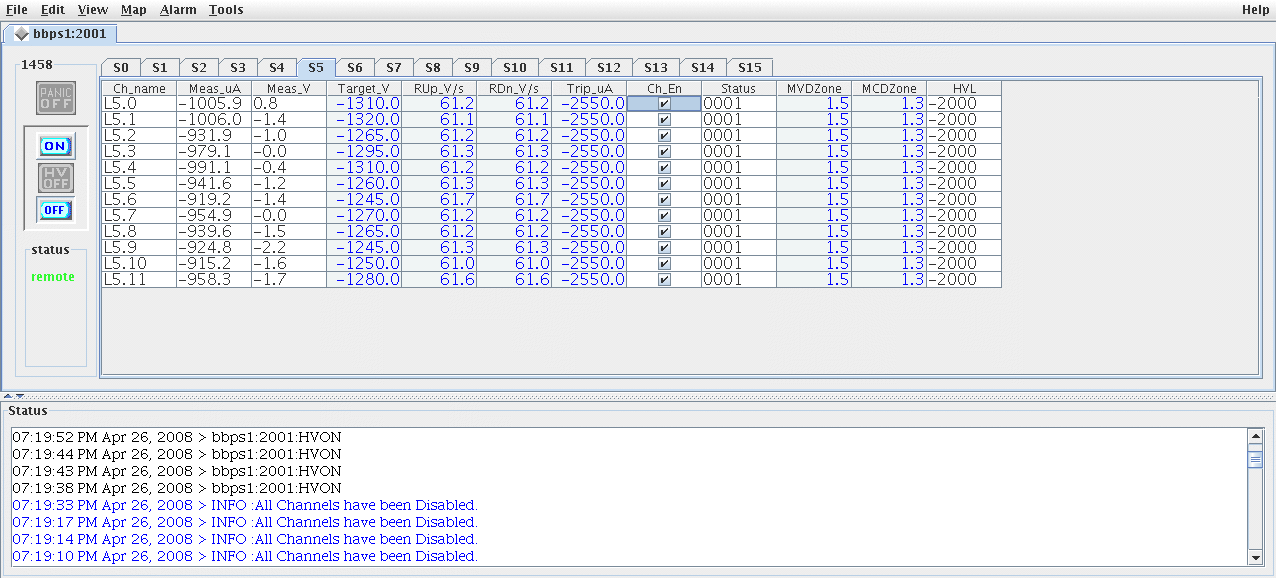Click log entry at 07:19:52 PM HVON

tap(177, 437)
